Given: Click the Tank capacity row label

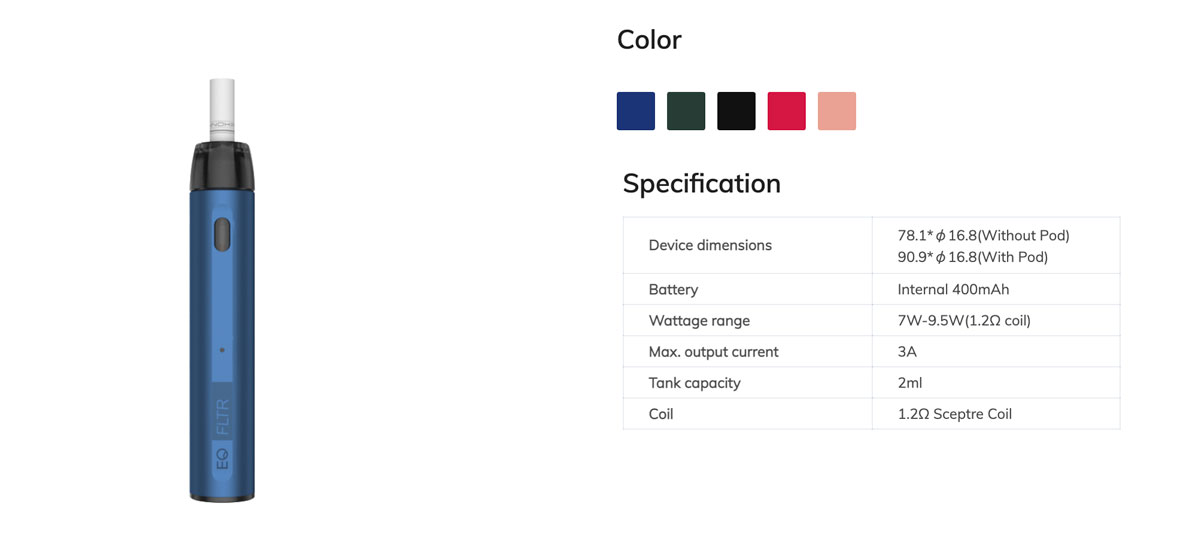Looking at the screenshot, I should click(694, 383).
